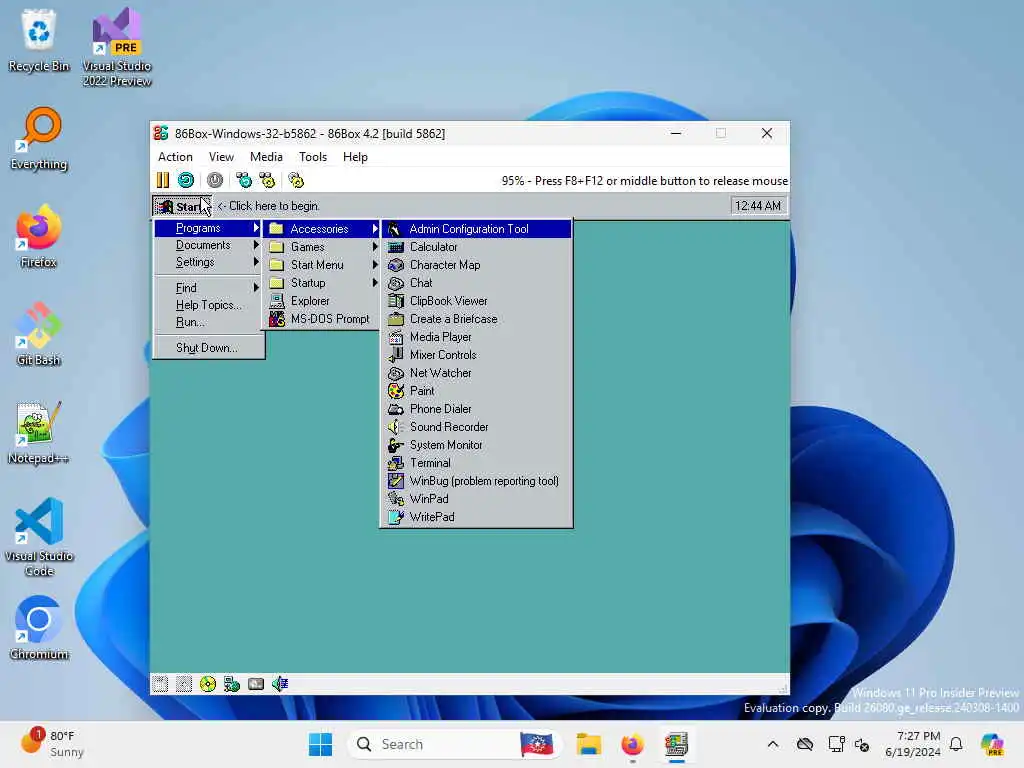Expand the Programs submenu
This screenshot has height=768, width=1024.
[208, 228]
